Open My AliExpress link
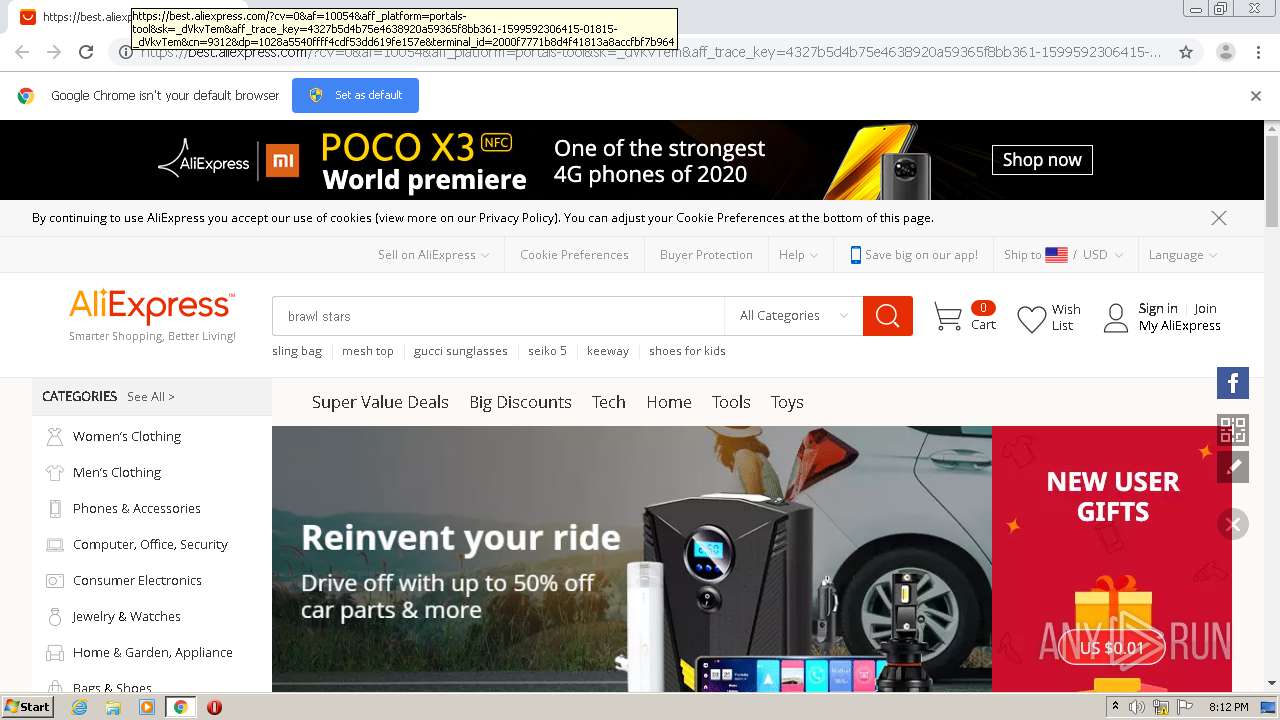1280x720 pixels. click(1180, 326)
